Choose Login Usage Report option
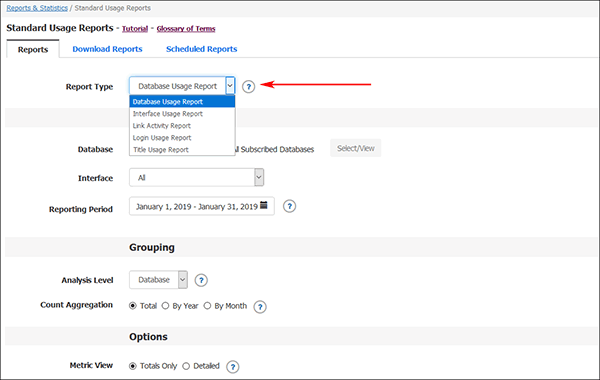 click(182, 138)
